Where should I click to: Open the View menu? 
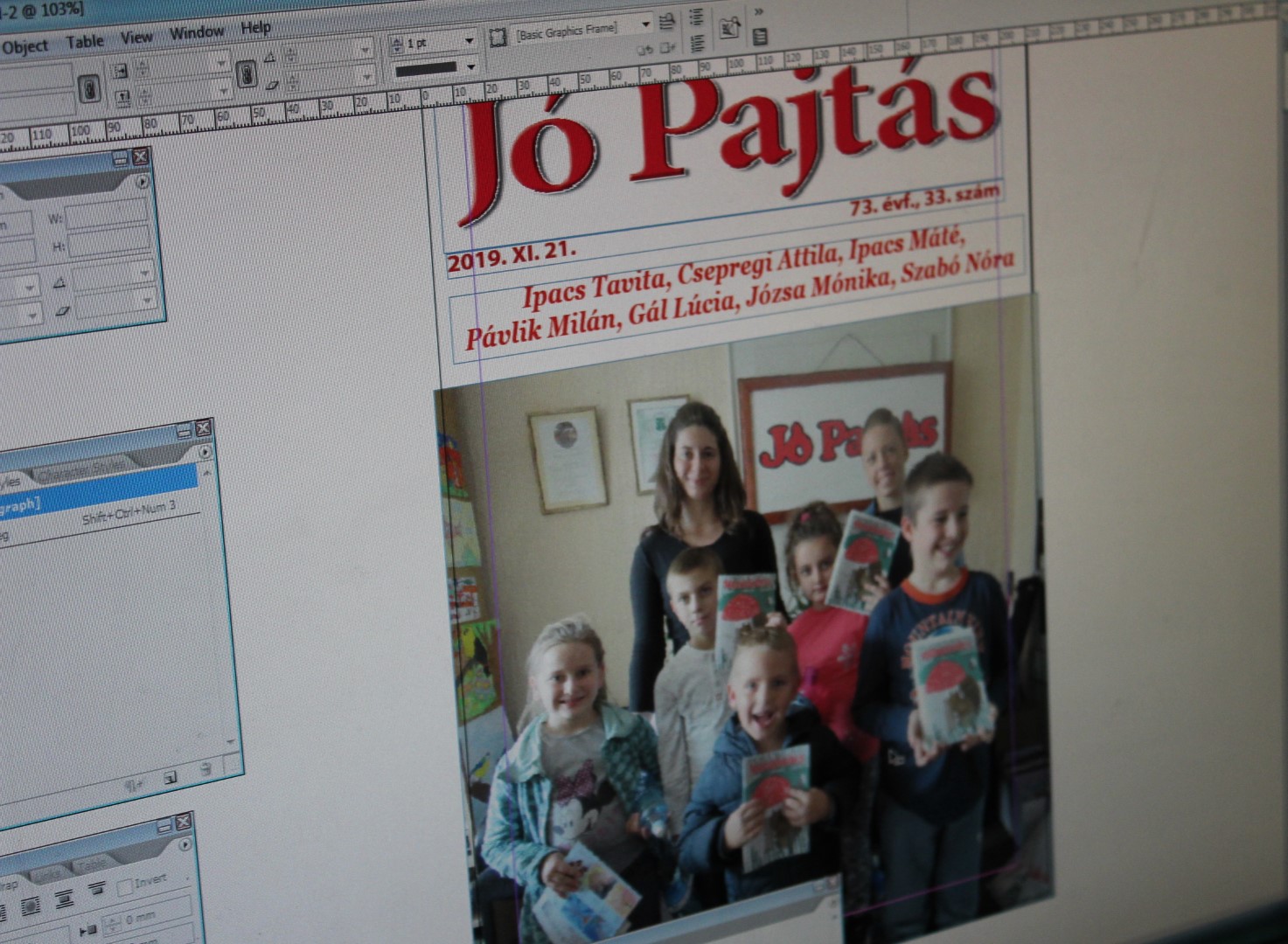click(x=136, y=37)
